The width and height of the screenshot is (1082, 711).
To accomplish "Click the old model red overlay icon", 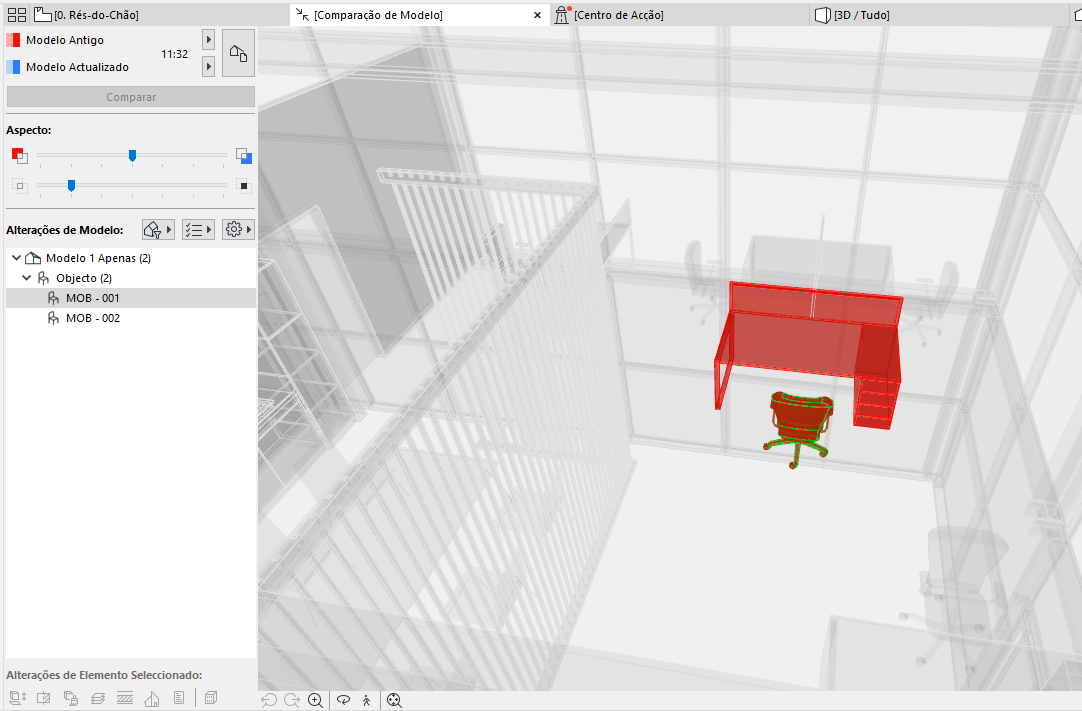I will tap(19, 156).
